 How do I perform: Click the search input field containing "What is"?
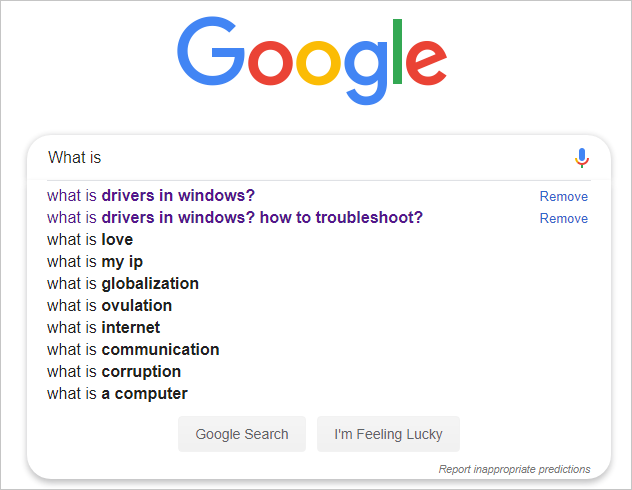pos(300,157)
